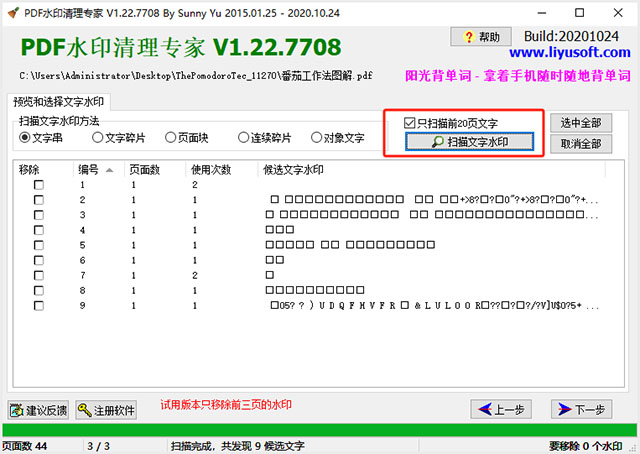Toggle the 编号 sort arrow

tap(109, 170)
